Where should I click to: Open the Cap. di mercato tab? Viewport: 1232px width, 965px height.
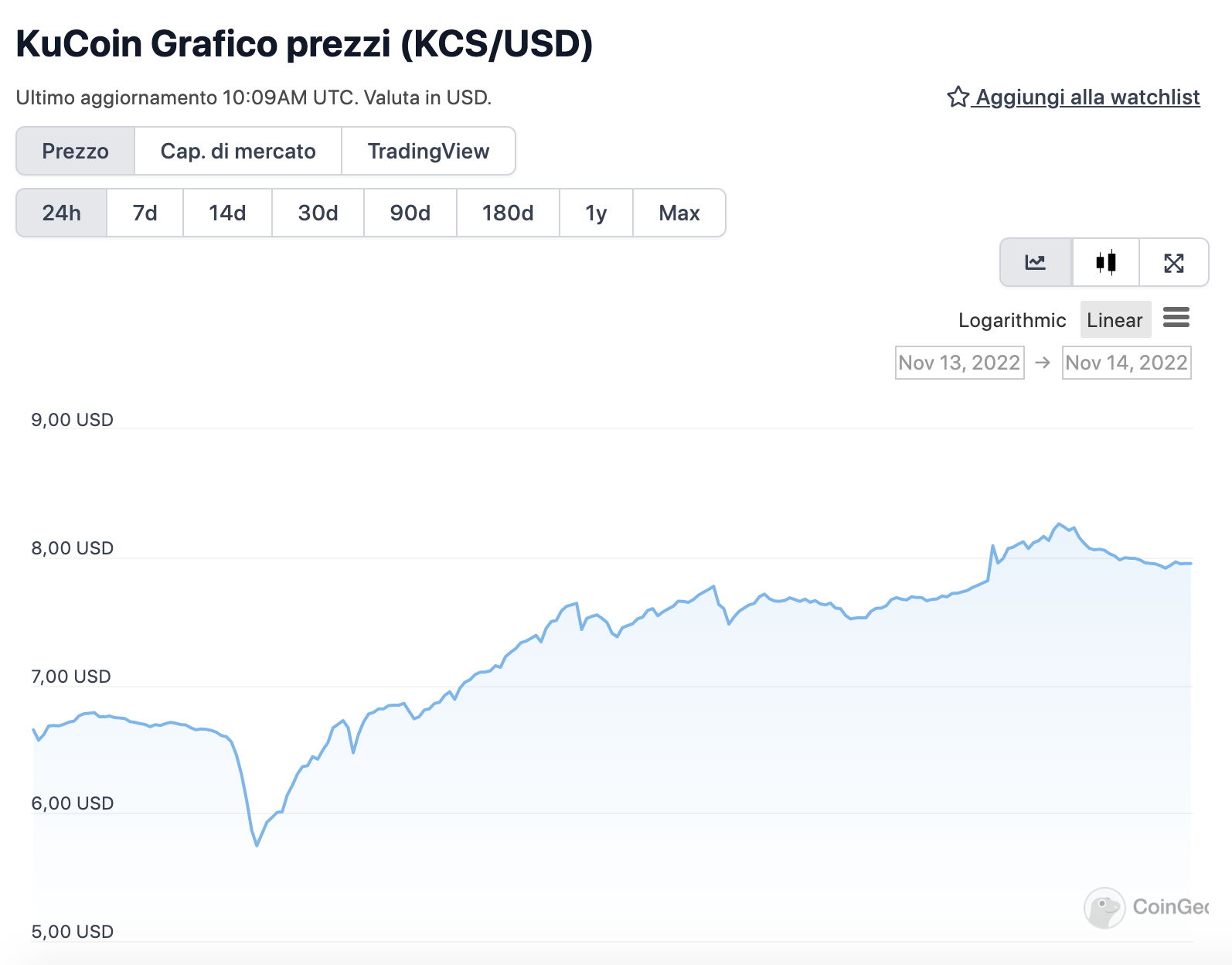pos(238,152)
